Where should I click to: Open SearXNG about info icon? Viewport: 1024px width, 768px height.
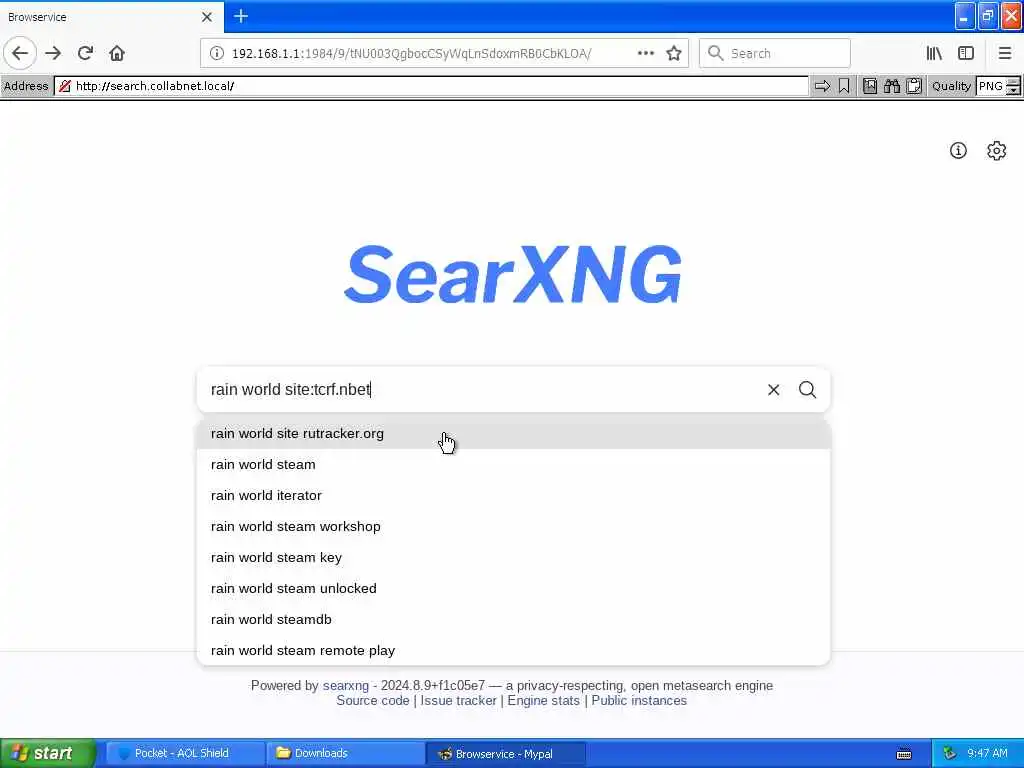pos(958,151)
